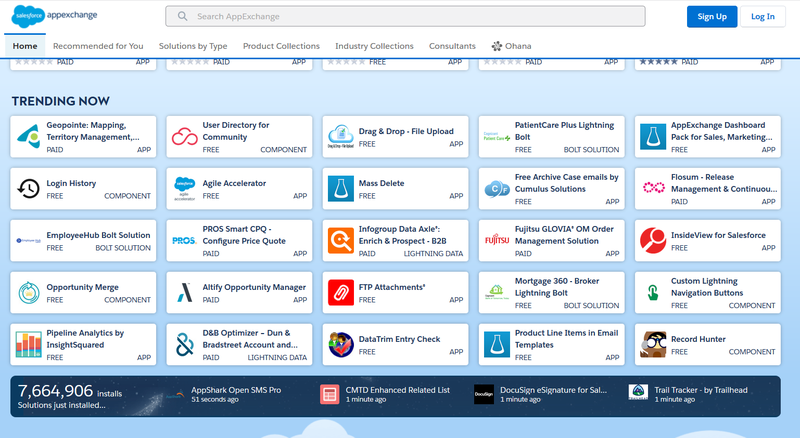Click the Agile Accelerator icon
800x438 pixels.
click(x=184, y=188)
